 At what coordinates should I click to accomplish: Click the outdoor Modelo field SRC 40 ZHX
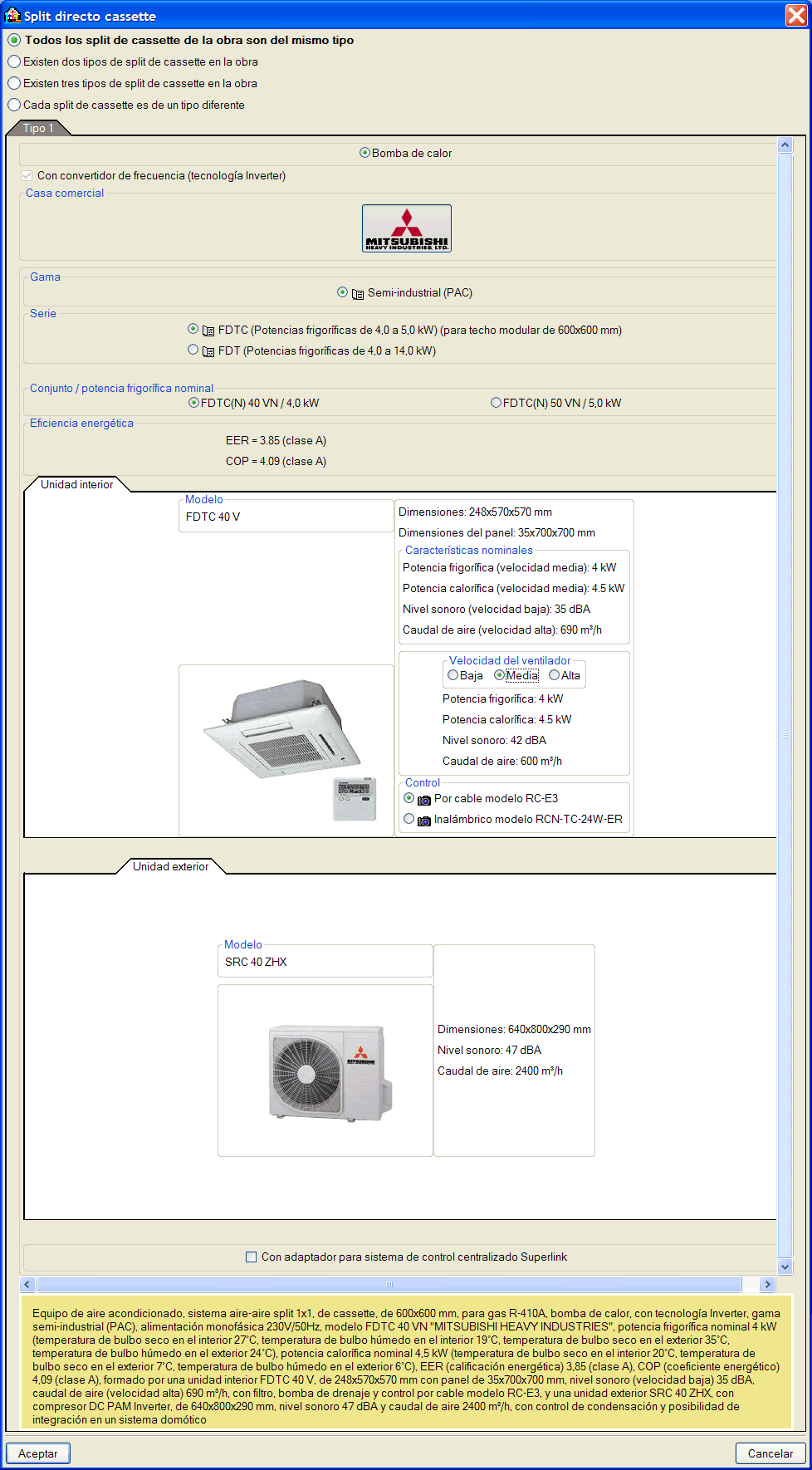(325, 963)
